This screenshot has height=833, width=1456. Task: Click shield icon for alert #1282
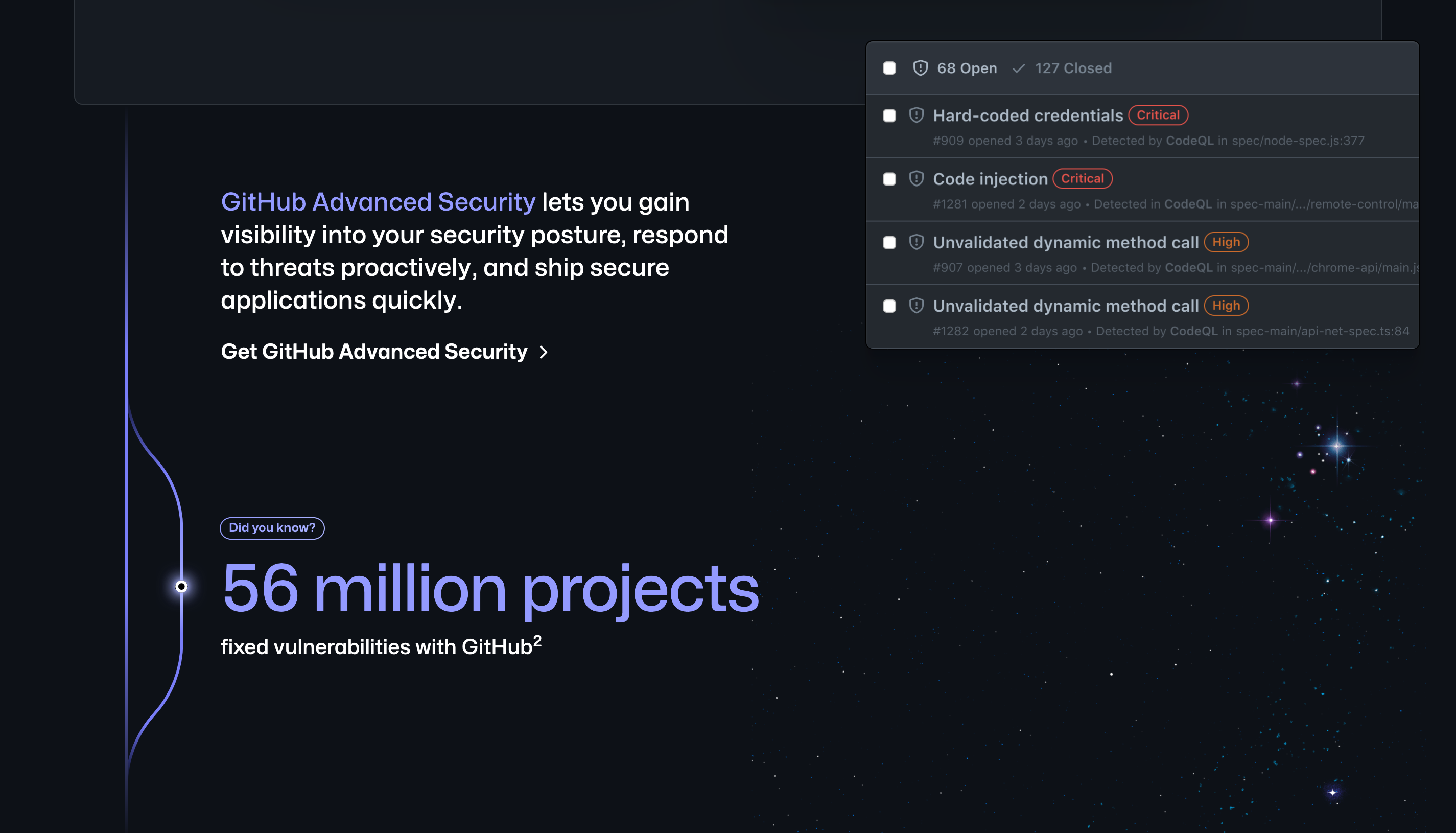click(x=916, y=306)
